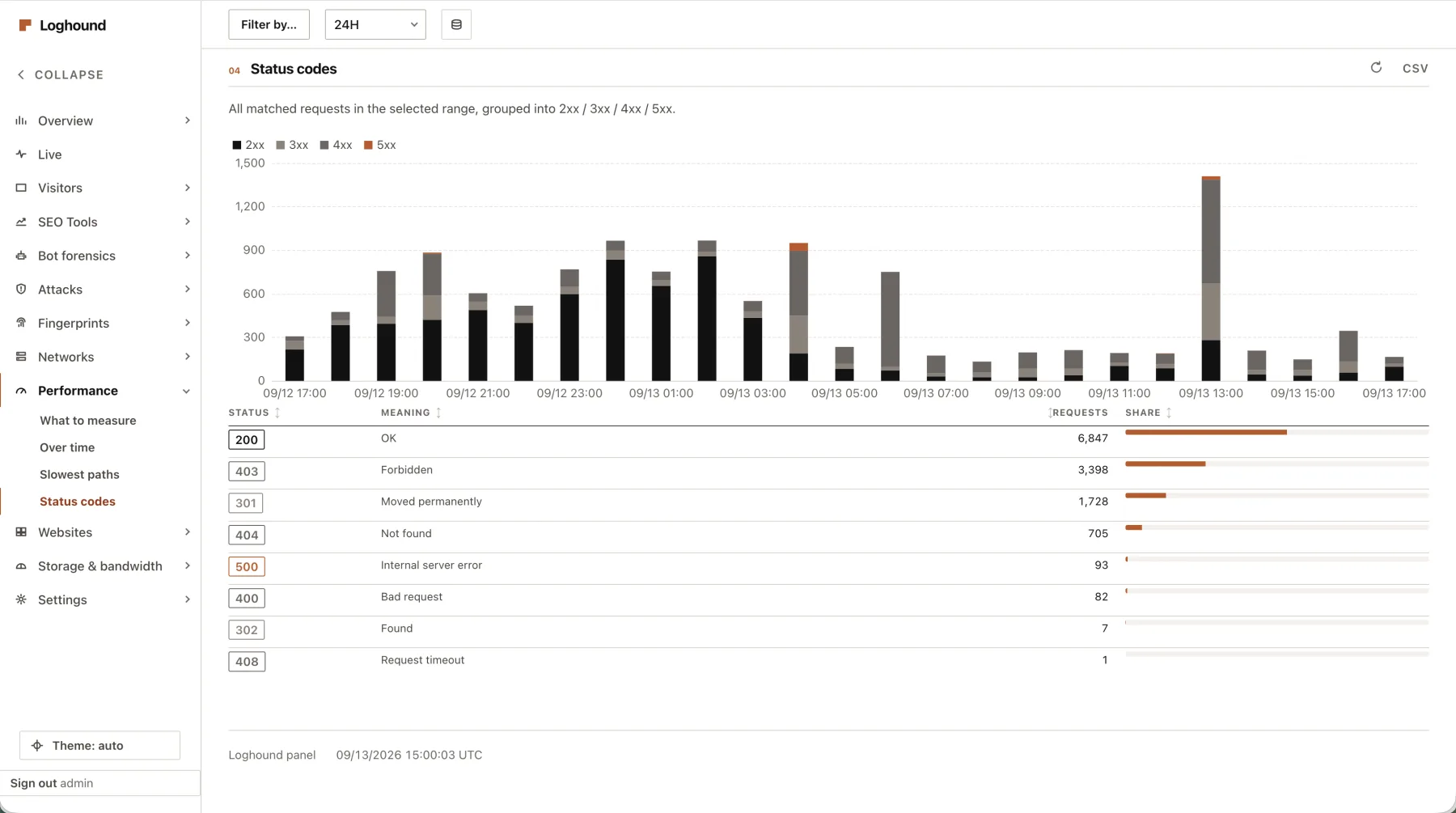Click the Fingerprints icon in sidebar
The image size is (1456, 813).
coord(21,323)
